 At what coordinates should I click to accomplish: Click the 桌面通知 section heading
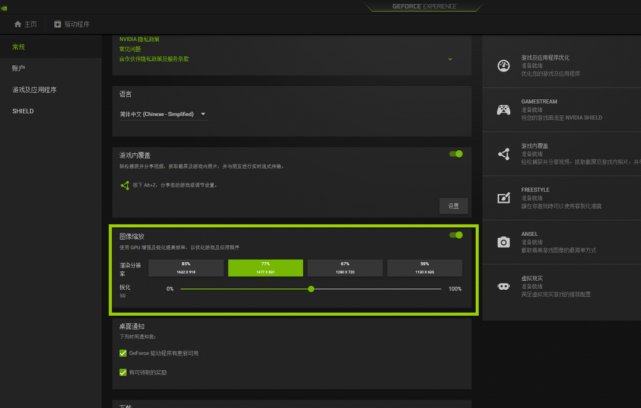(x=132, y=326)
